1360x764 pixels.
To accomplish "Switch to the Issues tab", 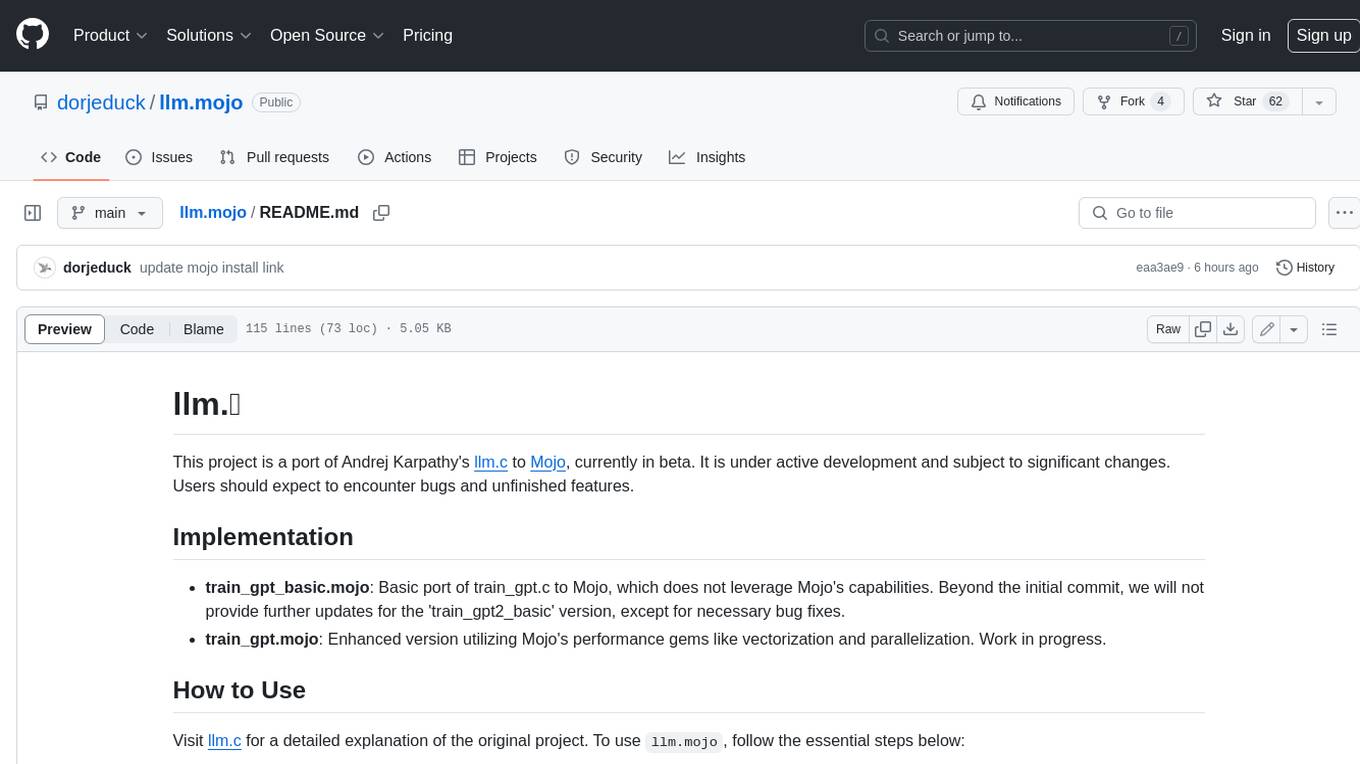I will (x=159, y=157).
